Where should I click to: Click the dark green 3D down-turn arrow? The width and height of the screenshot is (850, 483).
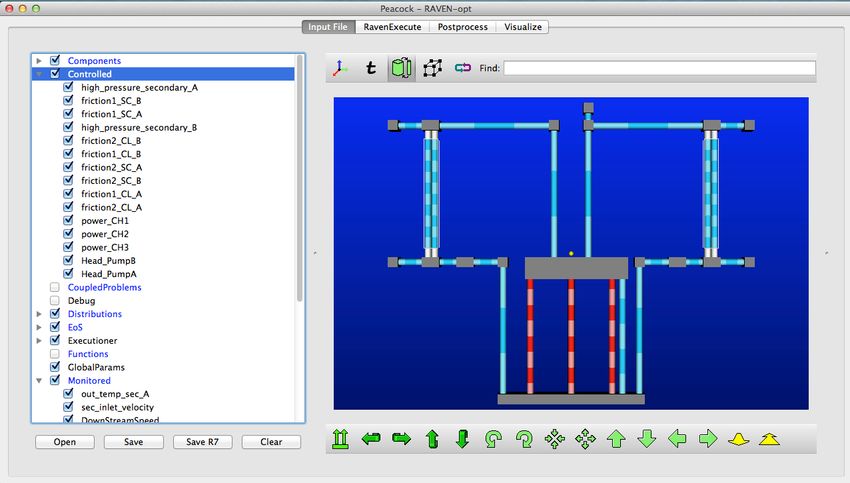[462, 439]
